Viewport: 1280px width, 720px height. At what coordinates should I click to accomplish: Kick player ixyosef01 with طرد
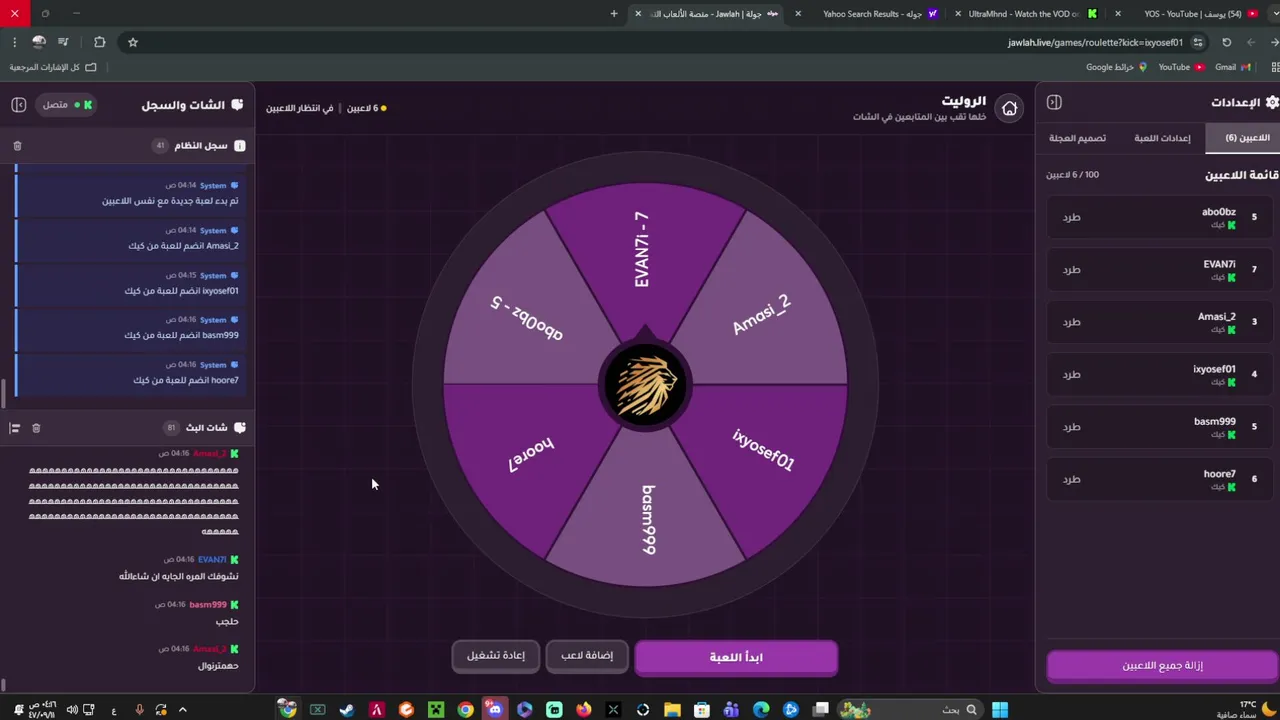1071,375
